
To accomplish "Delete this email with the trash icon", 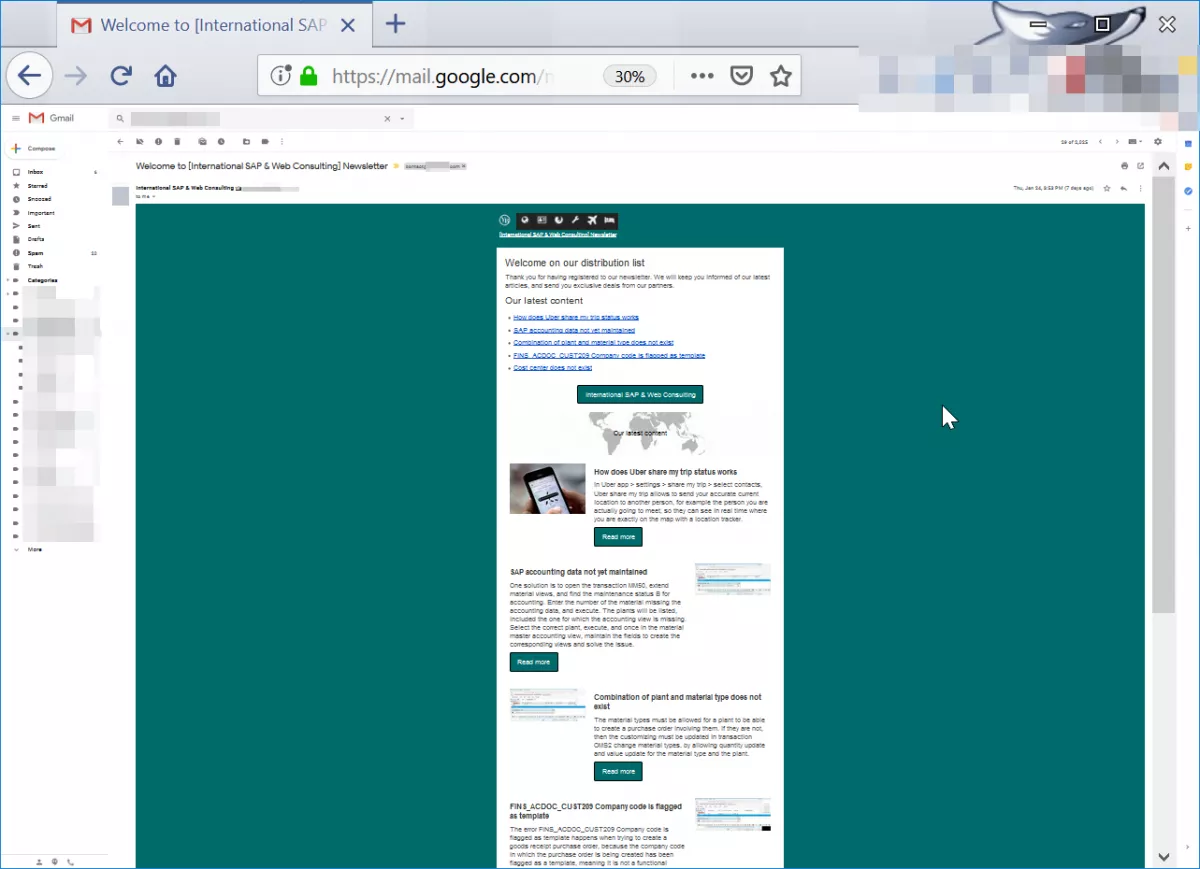I will [x=177, y=141].
